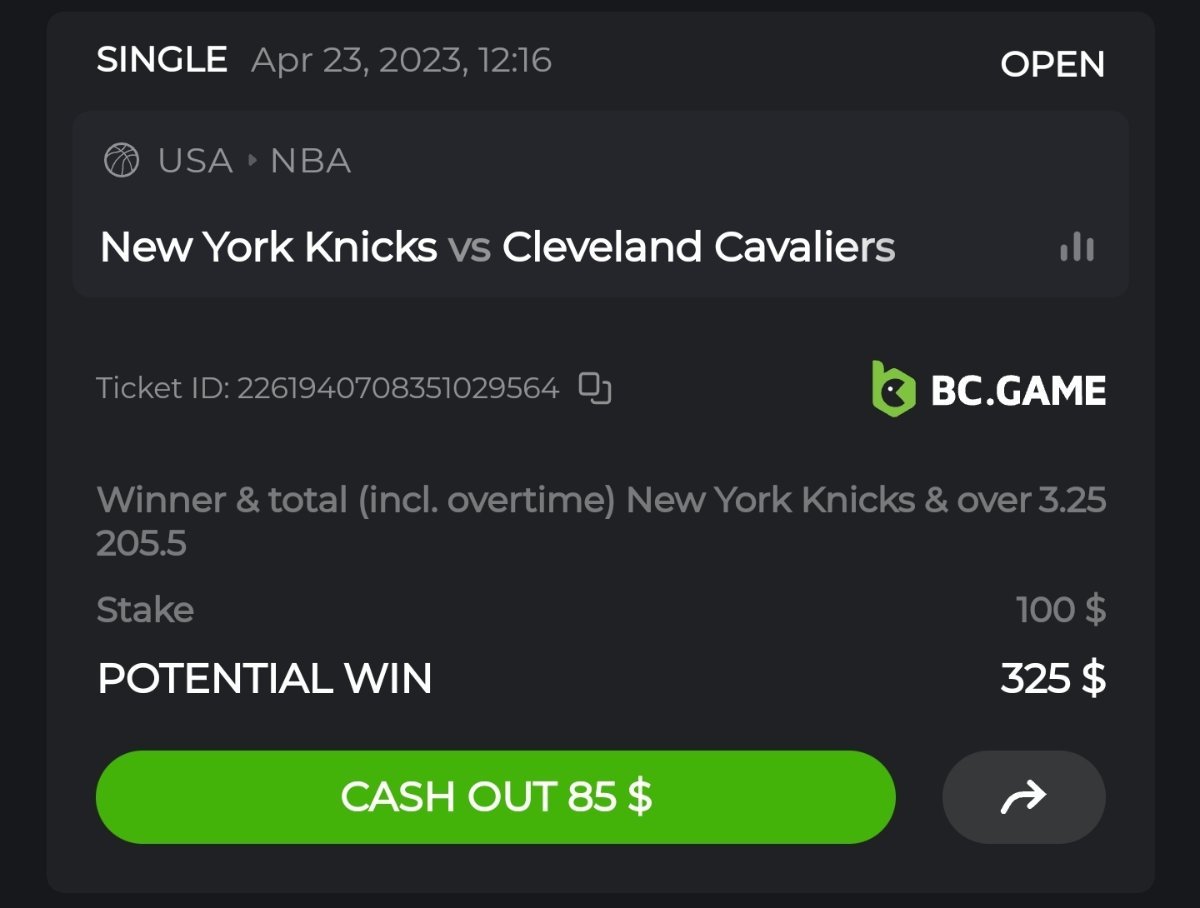Open match statistics bar chart icon
This screenshot has height=908, width=1200.
point(1076,247)
